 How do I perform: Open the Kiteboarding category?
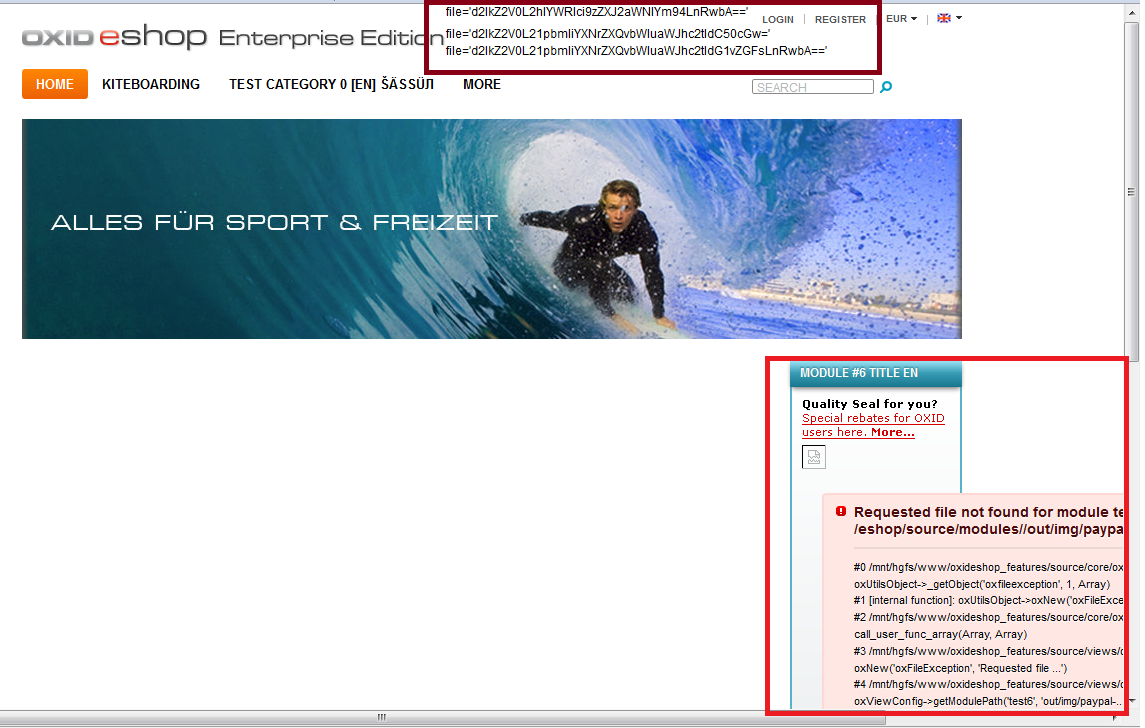151,85
